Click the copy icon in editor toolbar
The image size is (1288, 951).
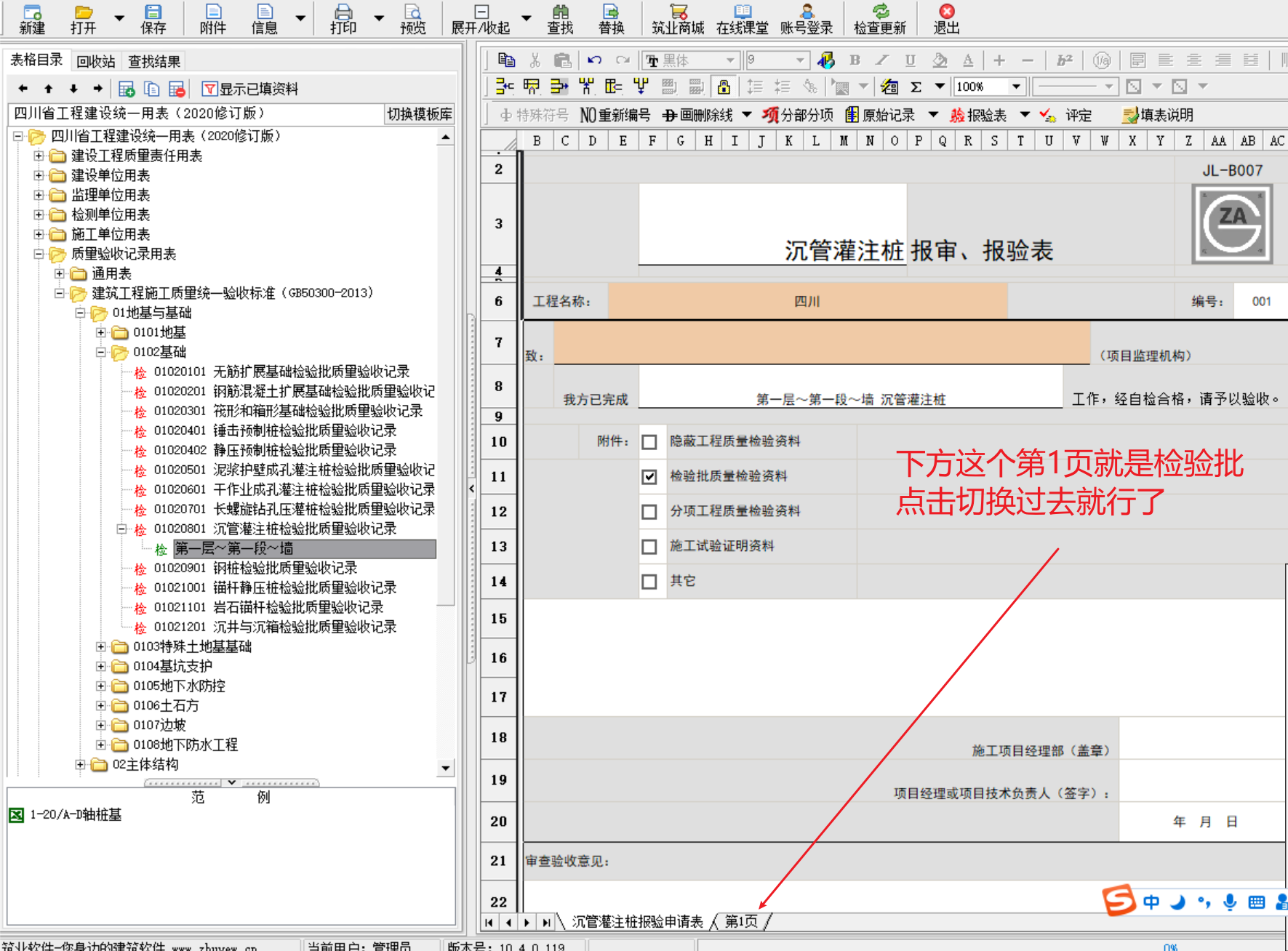click(x=506, y=60)
